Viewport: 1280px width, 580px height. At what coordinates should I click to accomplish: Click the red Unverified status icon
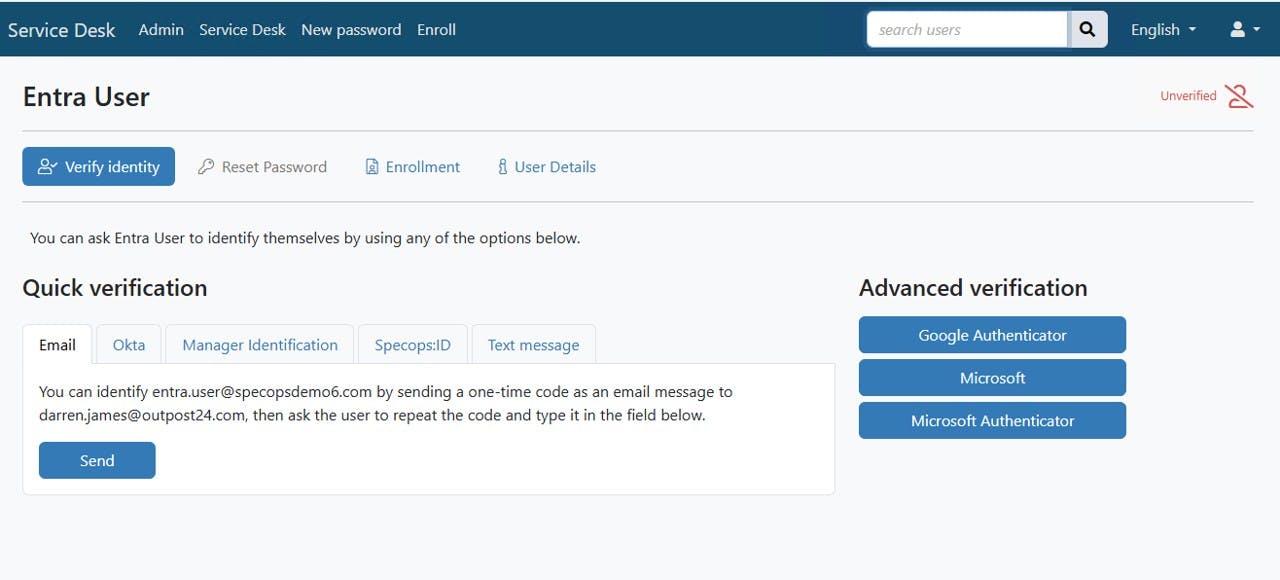[x=1238, y=95]
